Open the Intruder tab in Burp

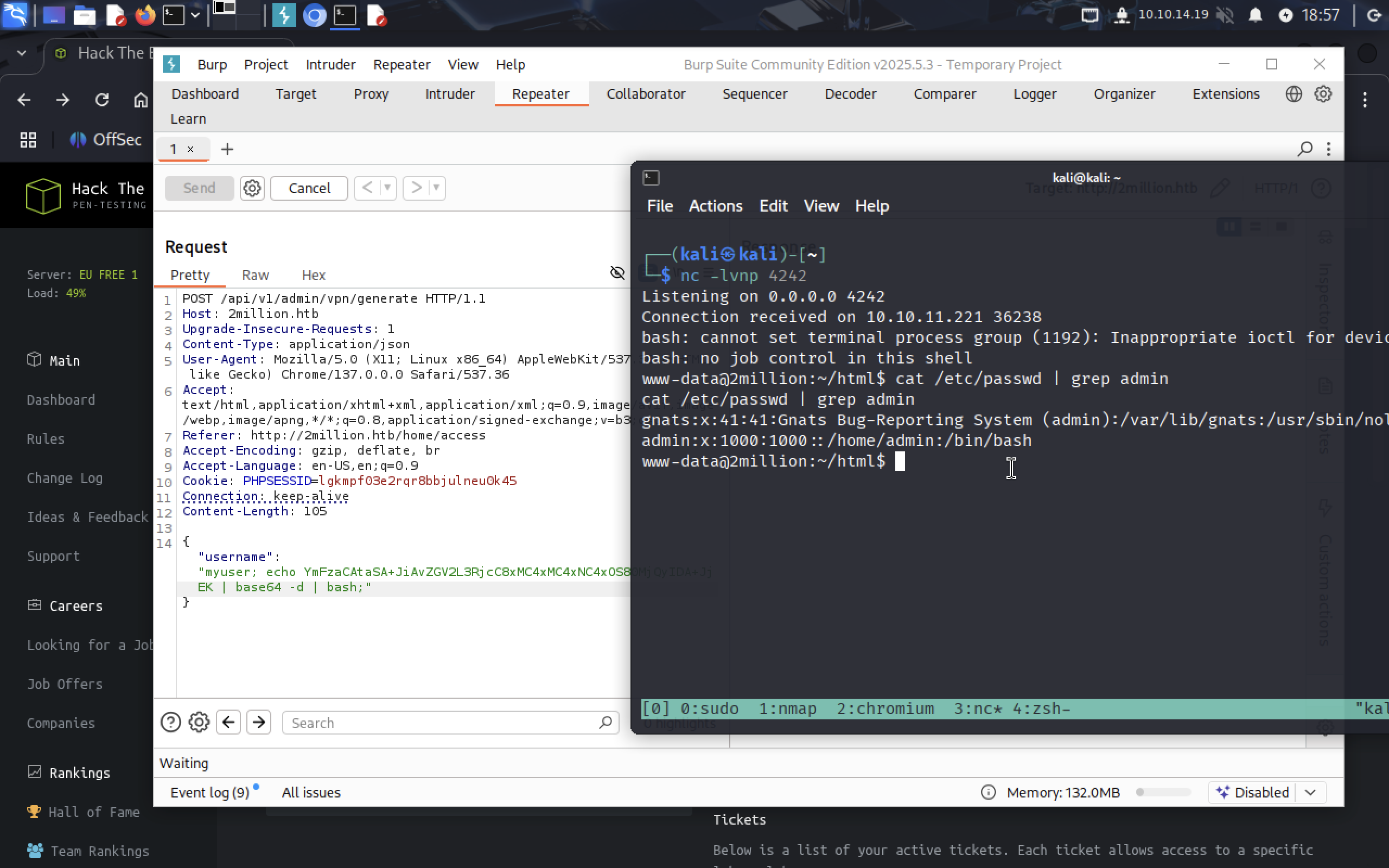pyautogui.click(x=449, y=93)
